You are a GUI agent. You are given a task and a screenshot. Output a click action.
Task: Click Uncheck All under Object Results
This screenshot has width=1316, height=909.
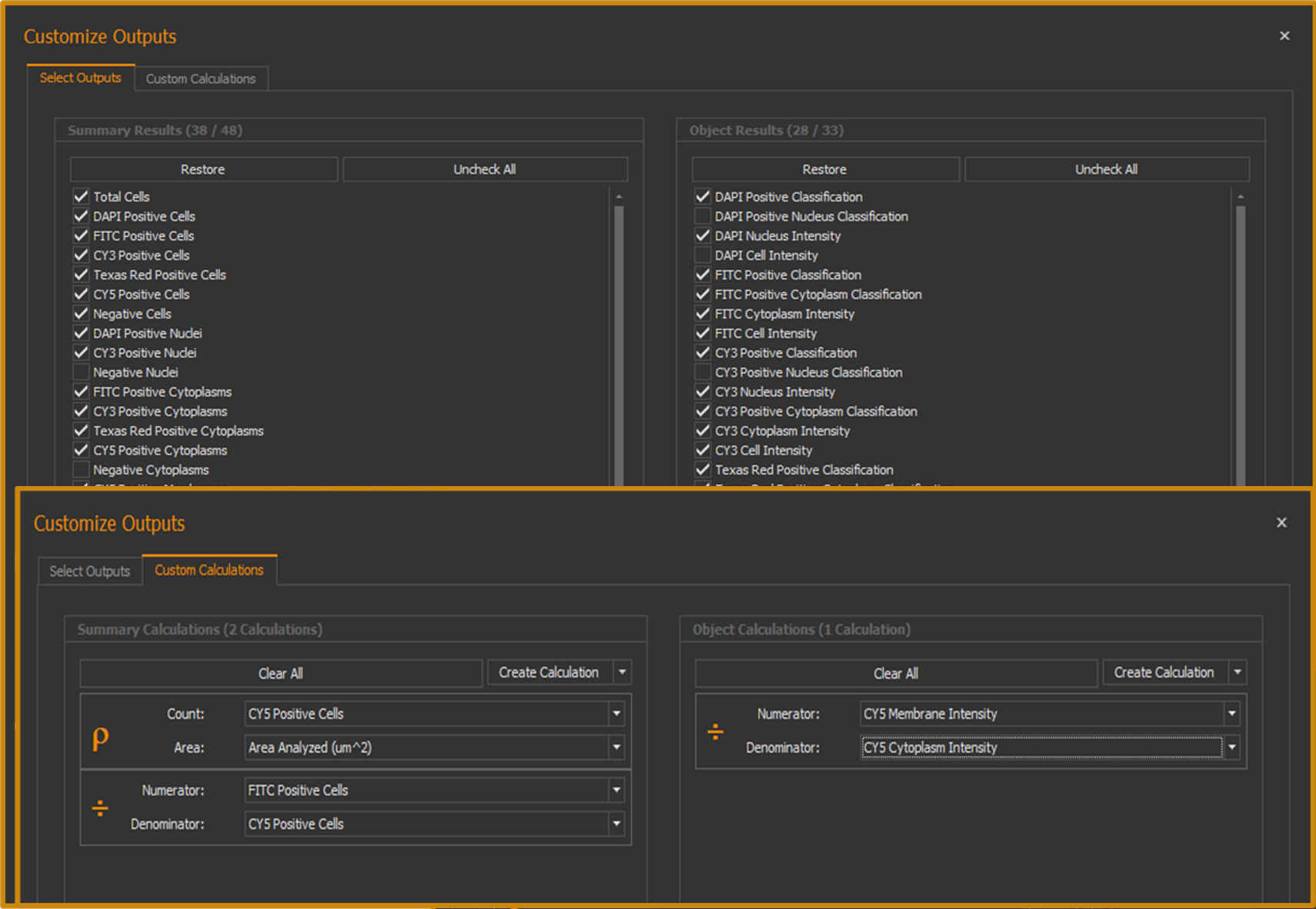pos(1106,169)
